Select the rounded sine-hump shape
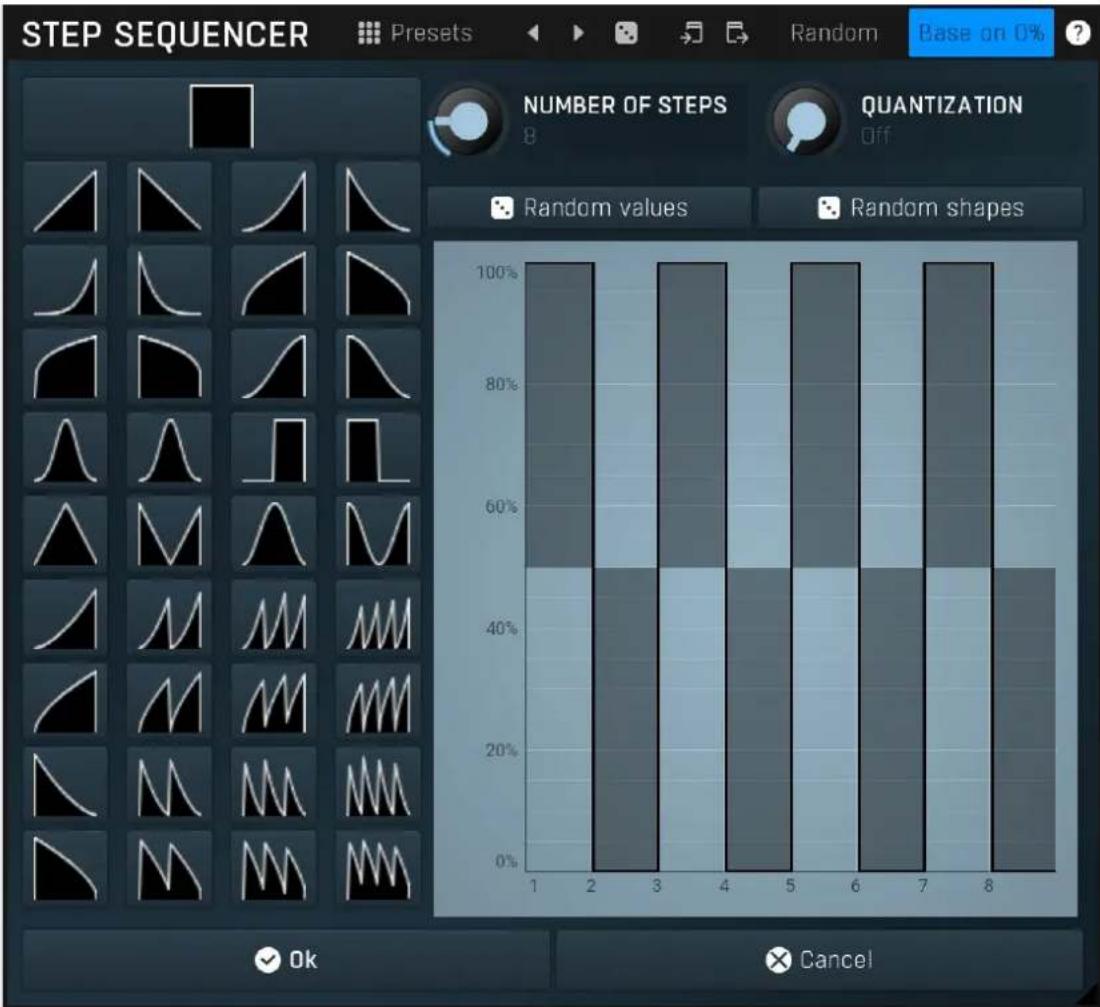1100x1007 pixels. click(274, 535)
